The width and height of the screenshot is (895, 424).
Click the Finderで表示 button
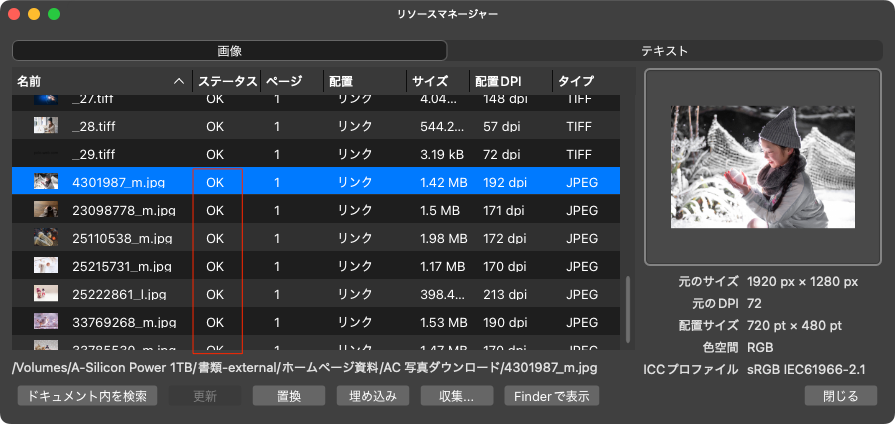pyautogui.click(x=551, y=395)
